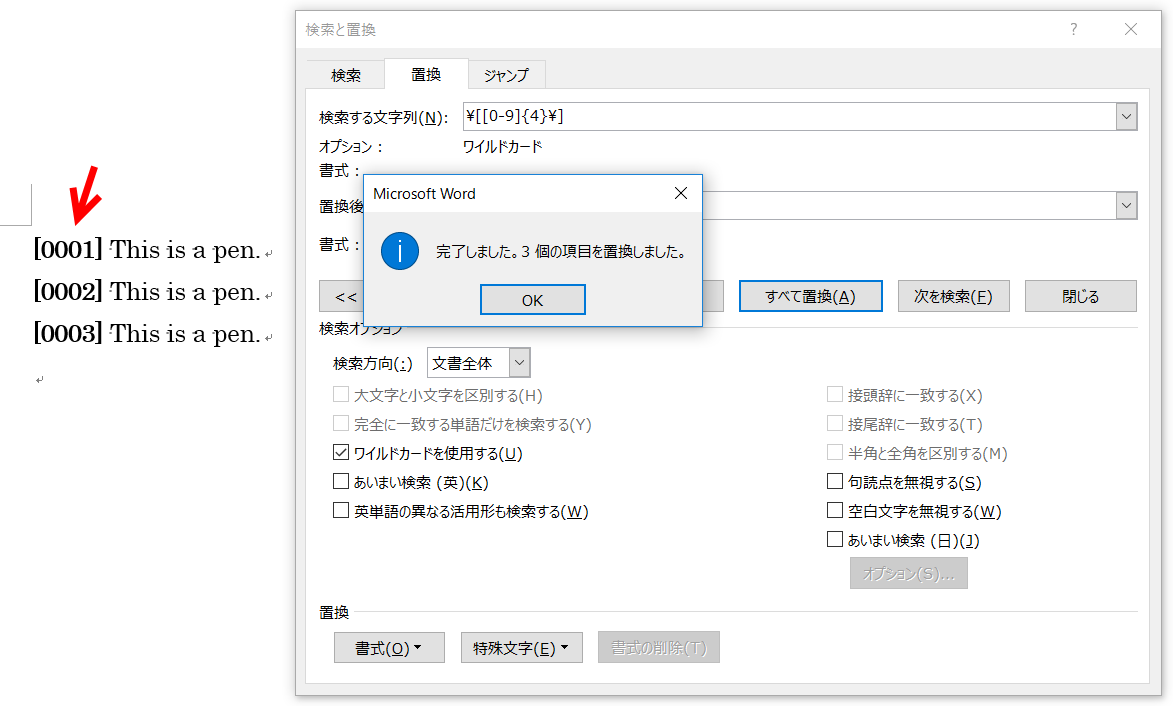Expand the 検索する文字列 history dropdown

click(1127, 117)
